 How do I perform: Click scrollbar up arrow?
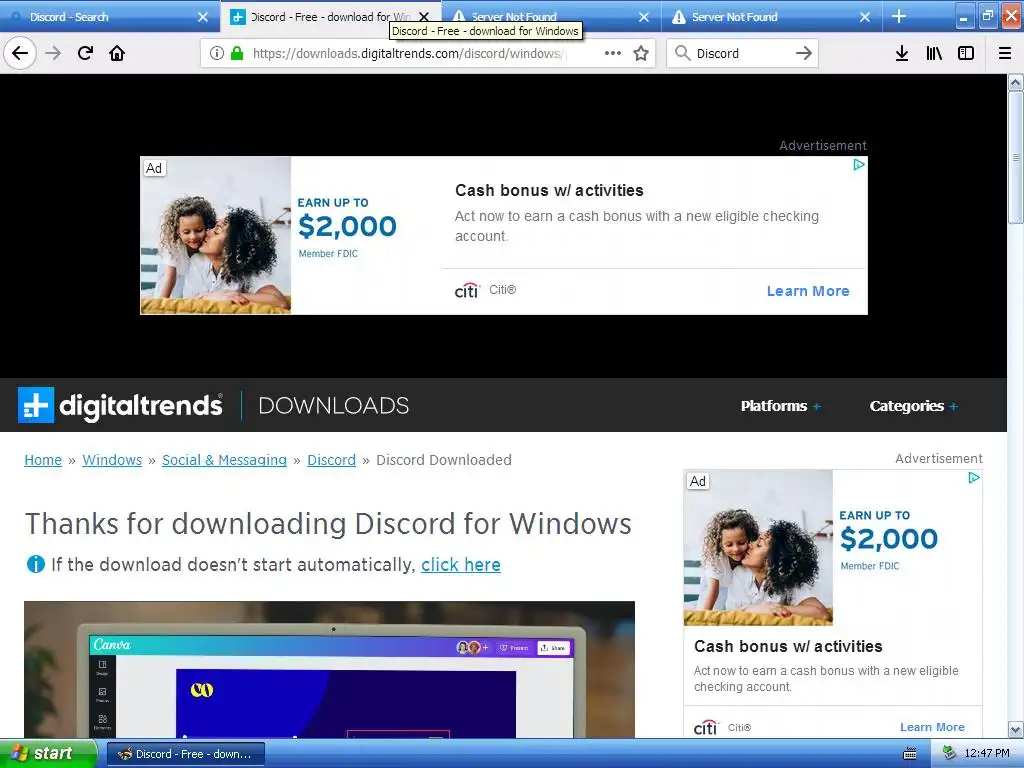tap(1015, 82)
